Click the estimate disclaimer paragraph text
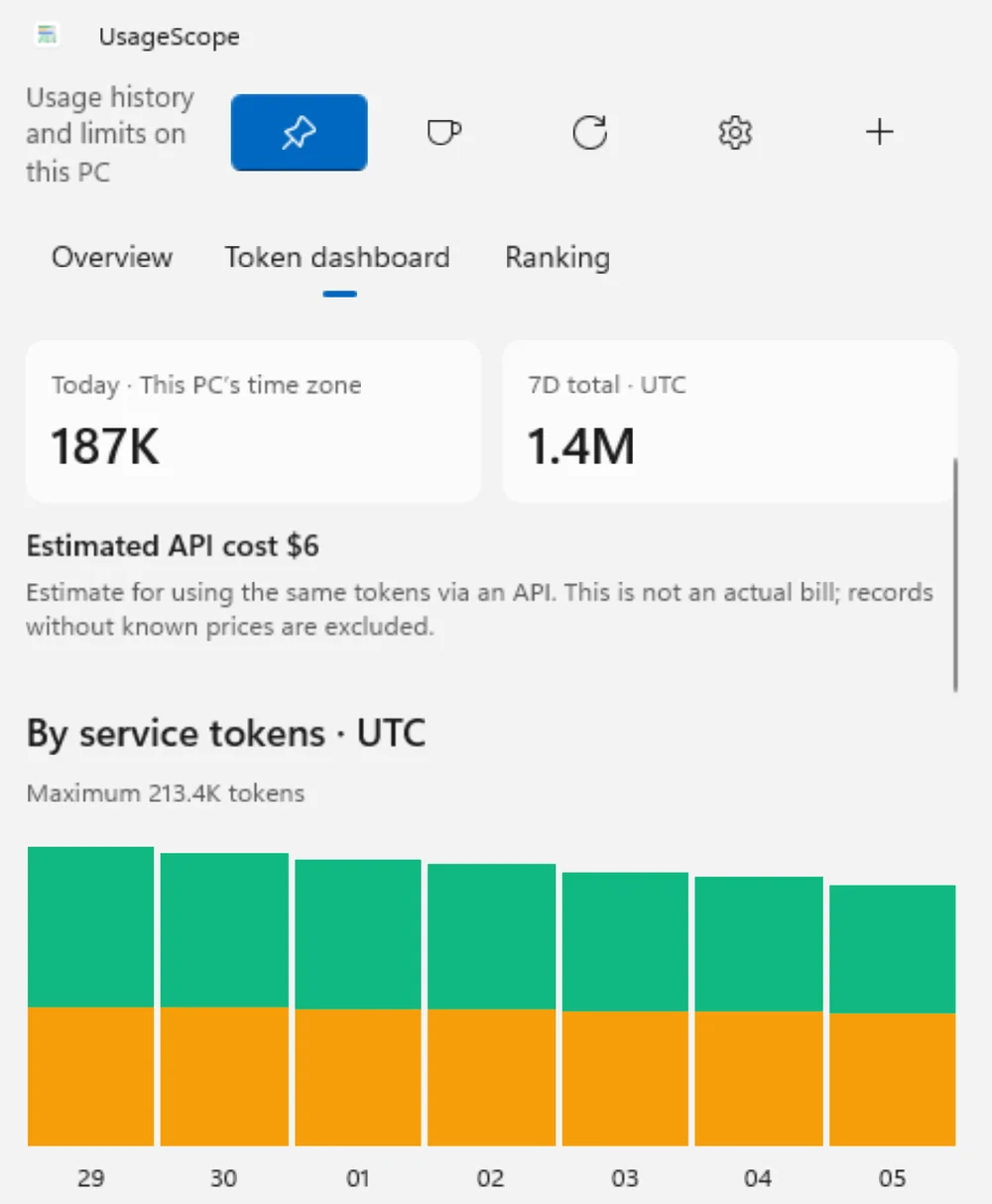The width and height of the screenshot is (992, 1204). [480, 609]
